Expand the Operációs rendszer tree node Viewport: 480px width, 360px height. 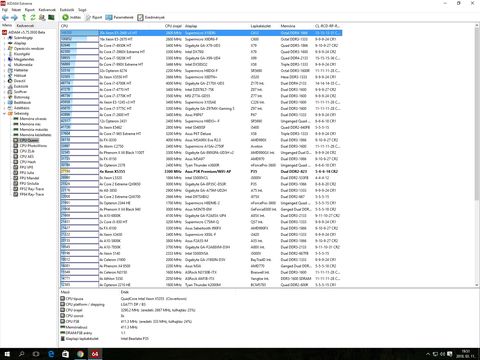click(x=5, y=48)
